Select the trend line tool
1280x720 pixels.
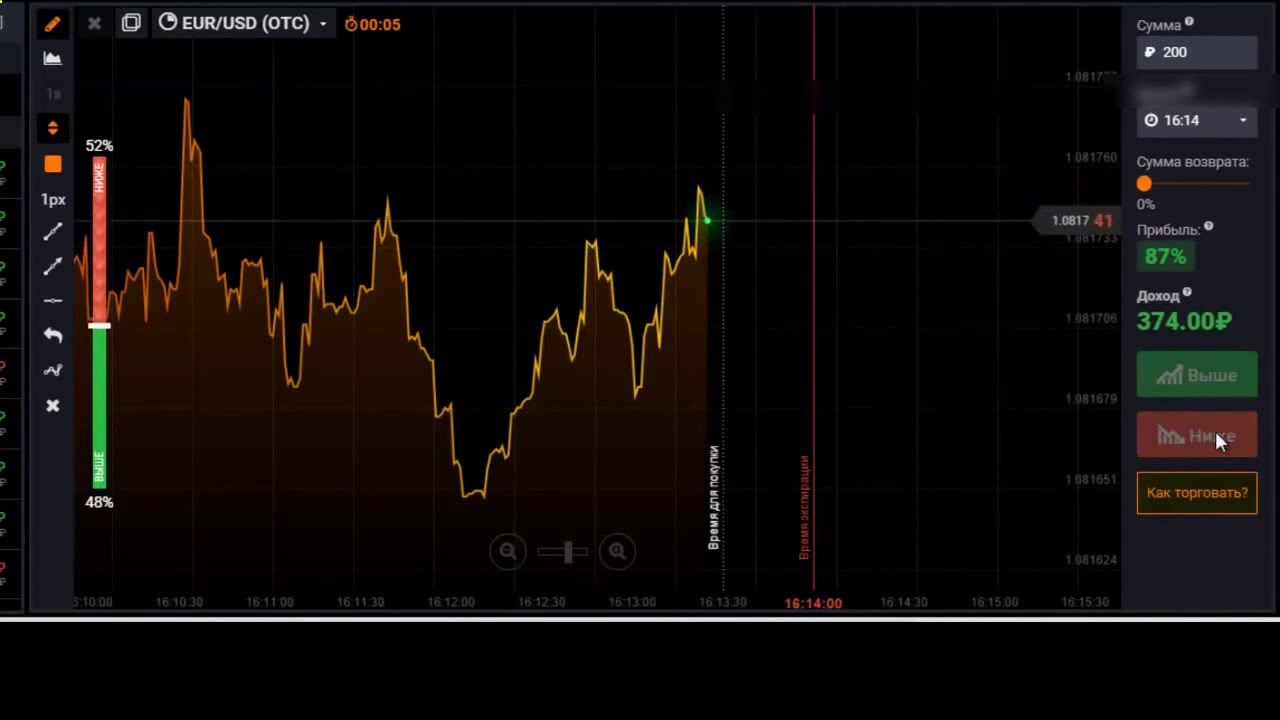pyautogui.click(x=53, y=232)
